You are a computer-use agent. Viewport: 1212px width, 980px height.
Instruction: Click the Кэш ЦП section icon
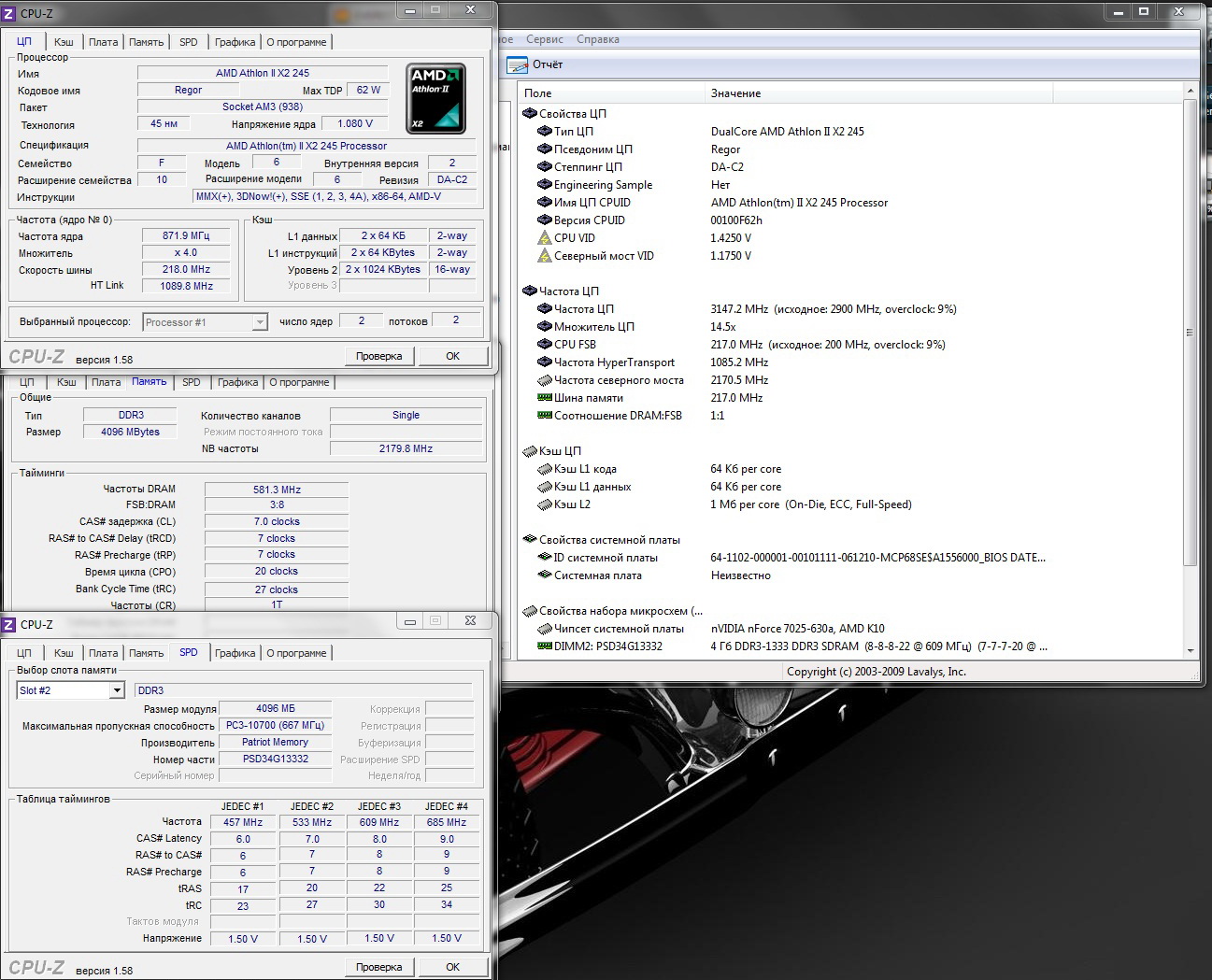click(x=529, y=451)
